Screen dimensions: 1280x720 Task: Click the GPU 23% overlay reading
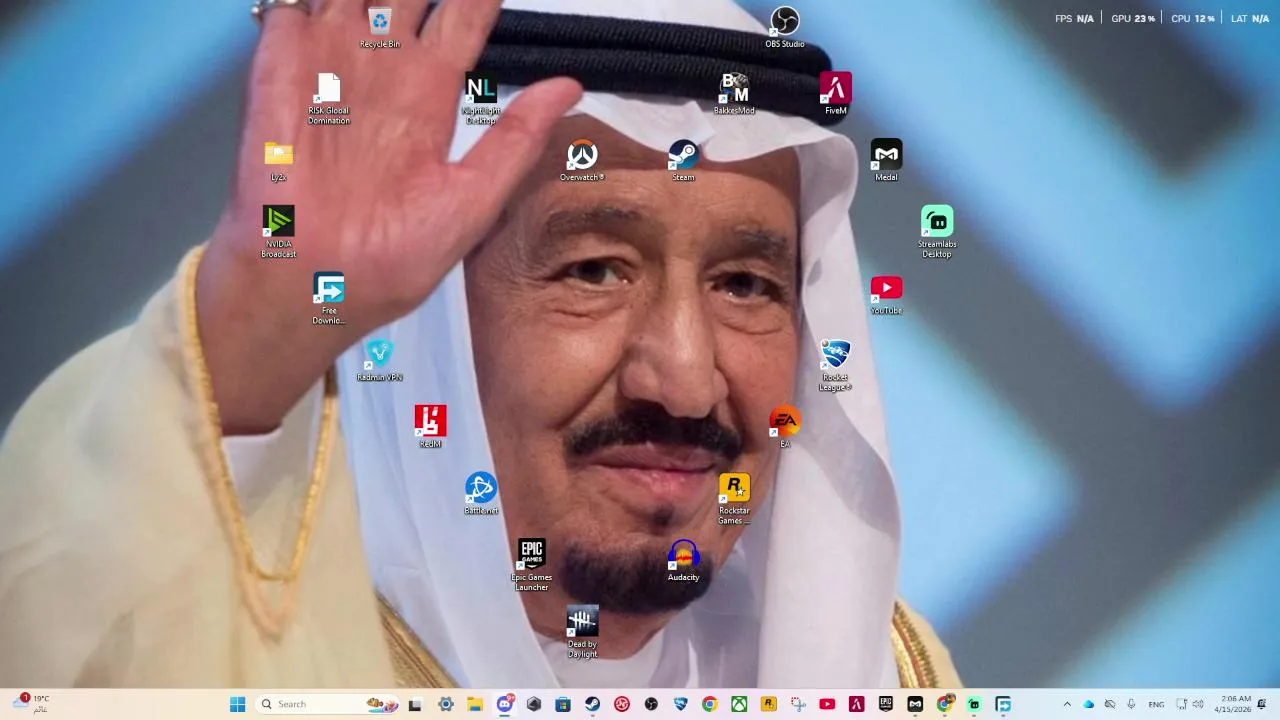[x=1133, y=18]
